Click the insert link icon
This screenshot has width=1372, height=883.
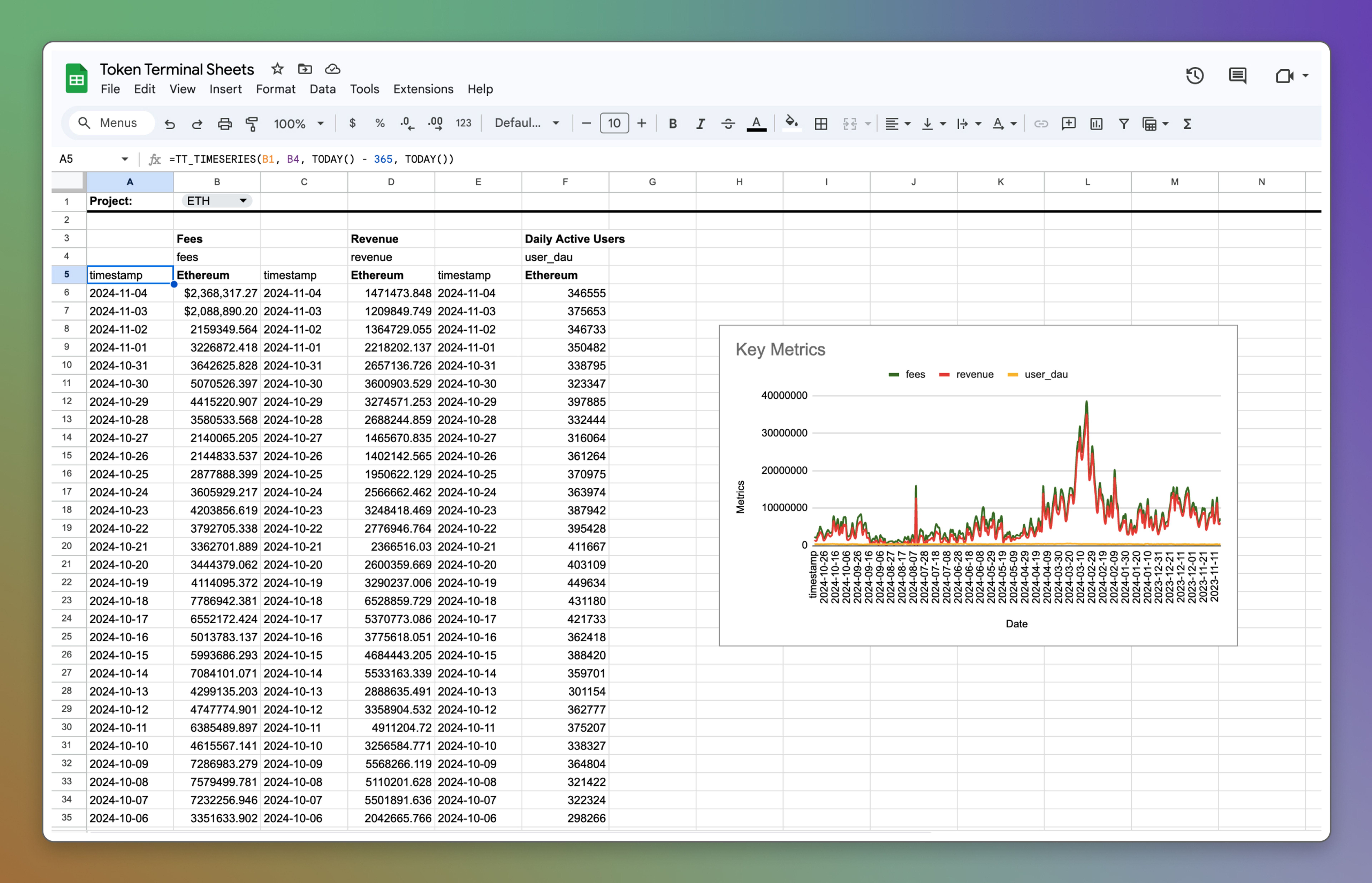1041,124
